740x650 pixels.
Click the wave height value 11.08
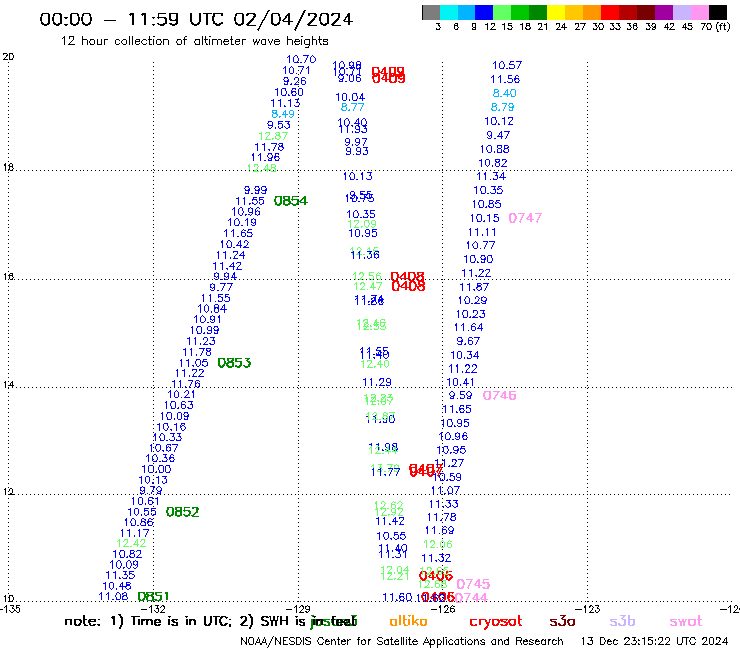(x=113, y=597)
